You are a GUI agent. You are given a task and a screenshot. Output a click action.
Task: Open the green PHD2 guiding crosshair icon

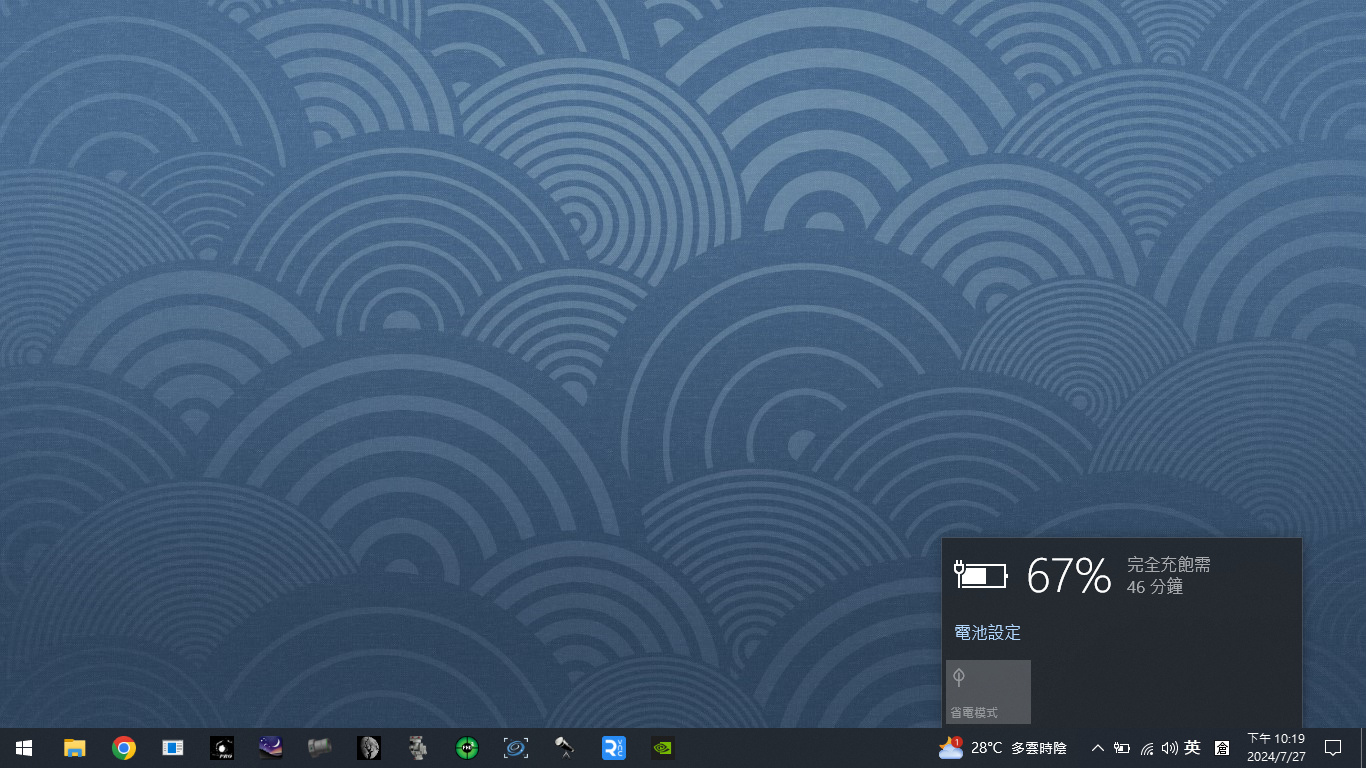point(467,748)
